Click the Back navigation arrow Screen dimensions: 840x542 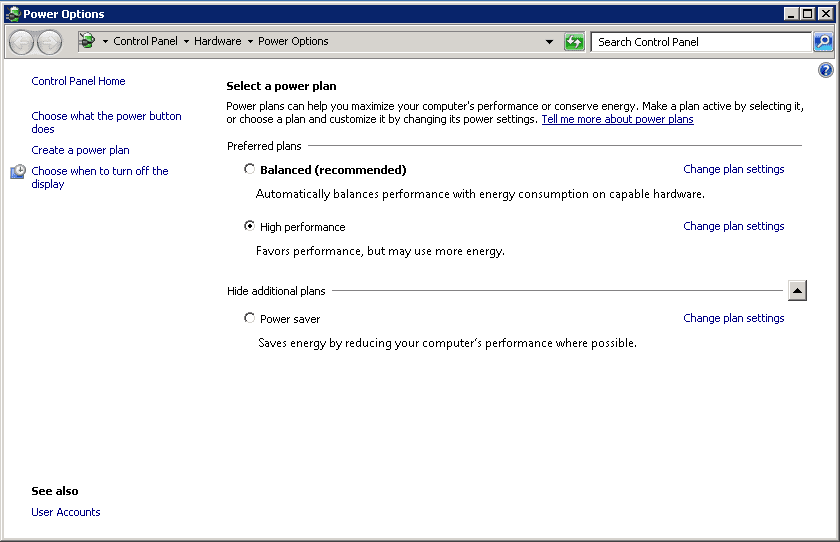click(x=21, y=42)
